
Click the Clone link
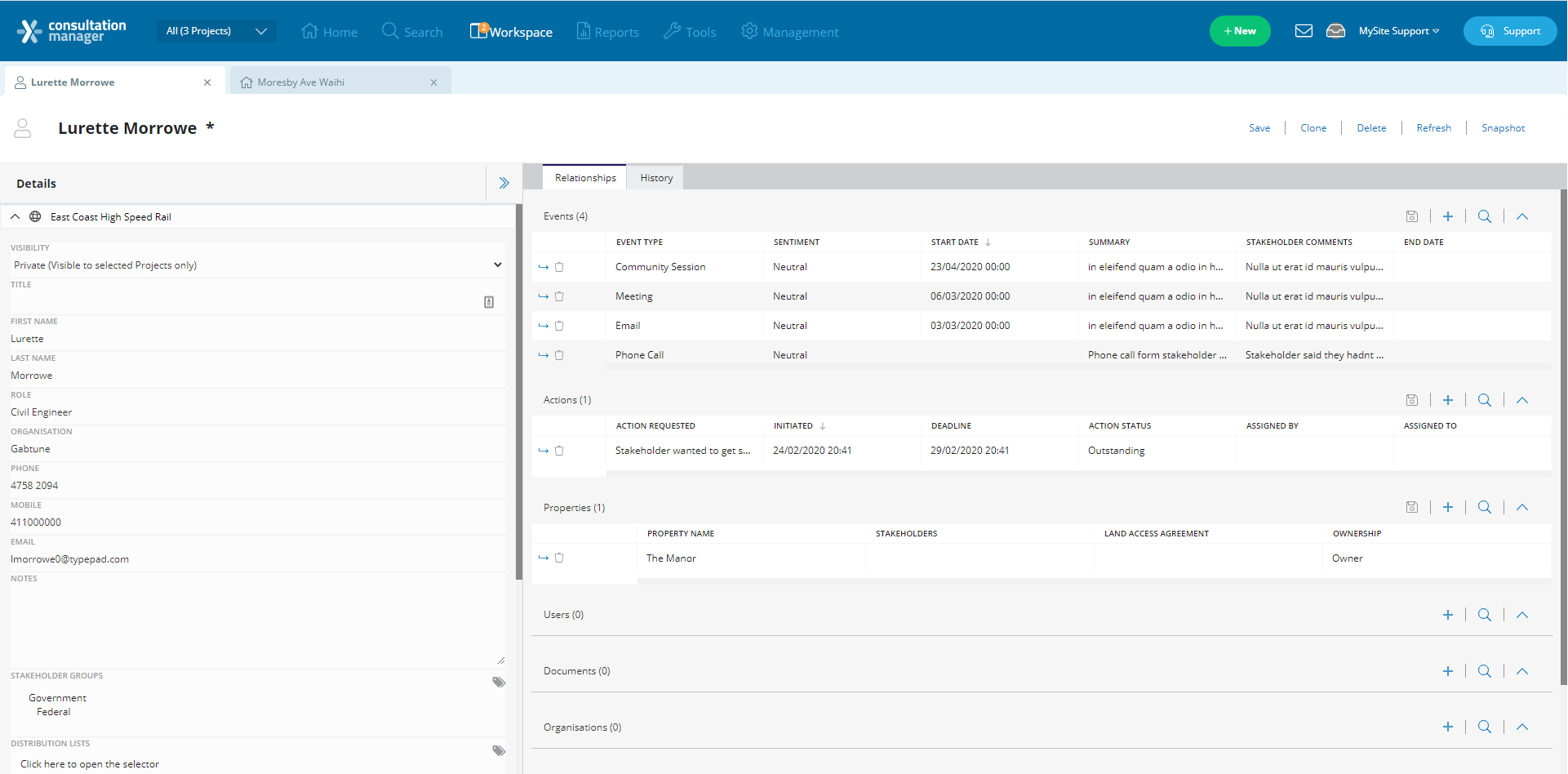point(1313,128)
